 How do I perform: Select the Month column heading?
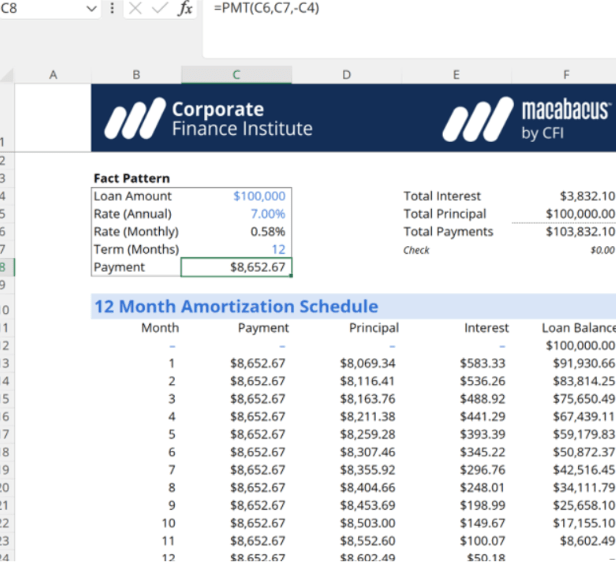pos(160,328)
